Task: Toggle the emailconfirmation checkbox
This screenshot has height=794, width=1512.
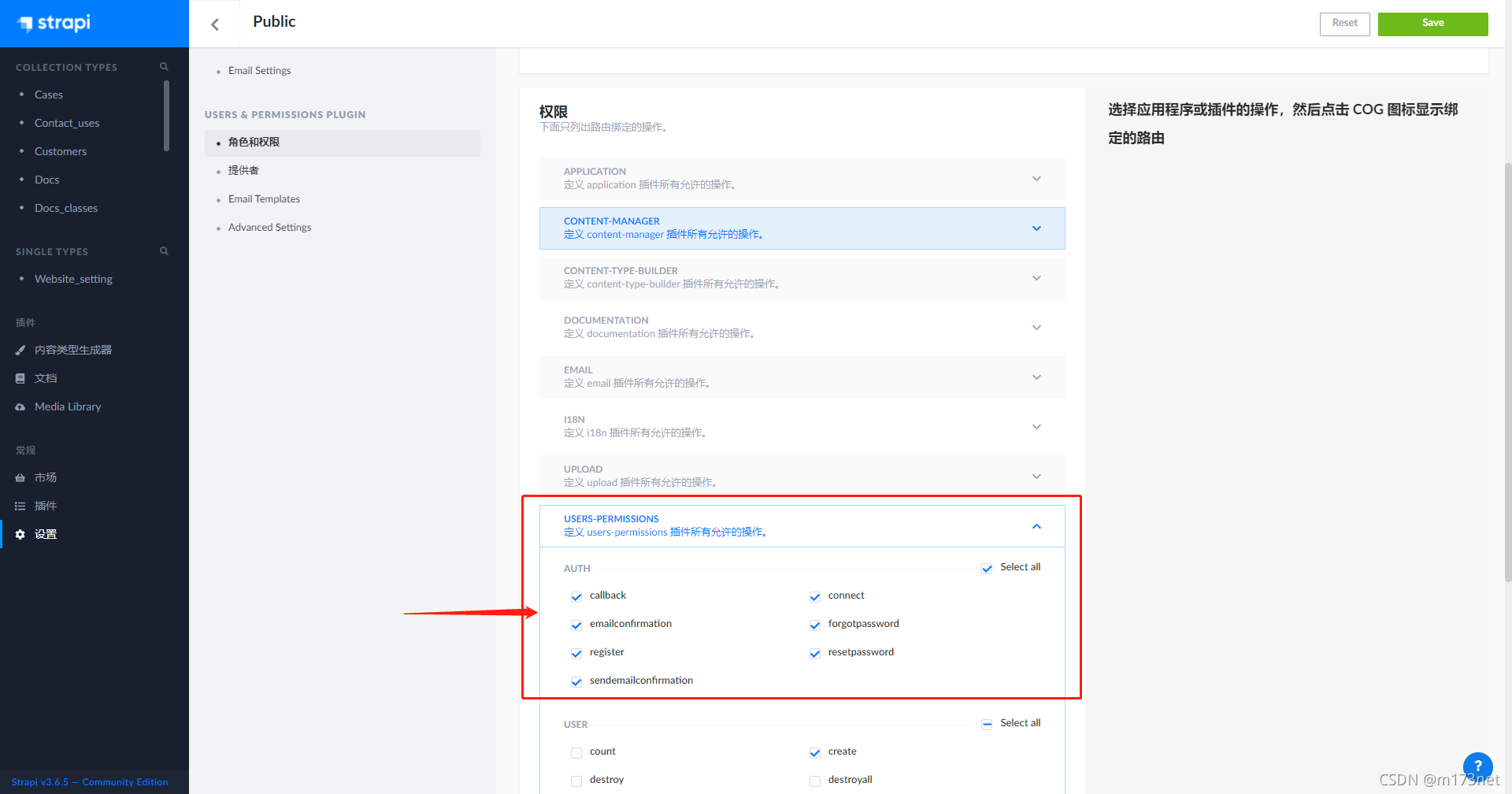Action: (x=576, y=625)
